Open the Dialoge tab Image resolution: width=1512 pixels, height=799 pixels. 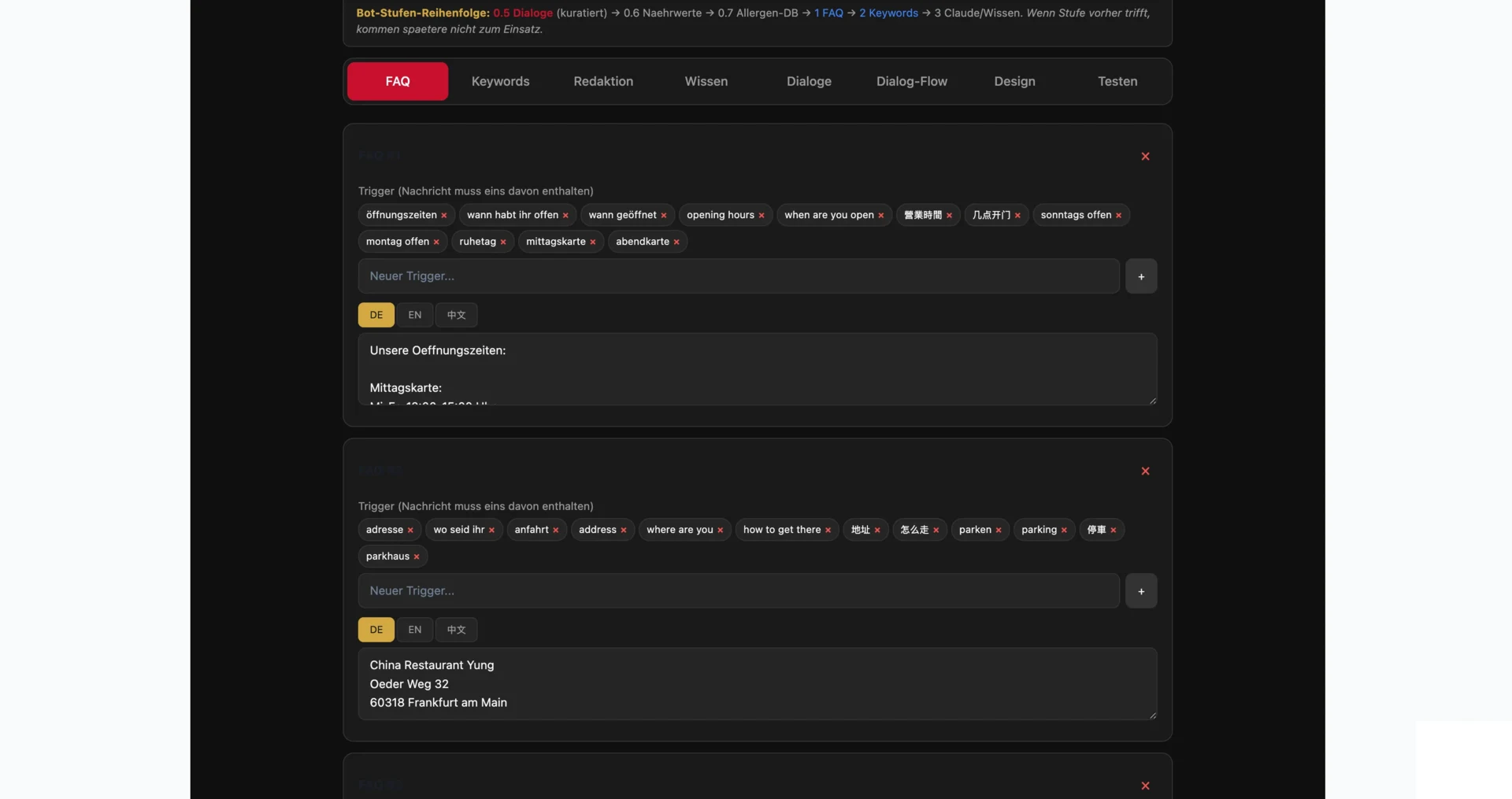[x=809, y=81]
